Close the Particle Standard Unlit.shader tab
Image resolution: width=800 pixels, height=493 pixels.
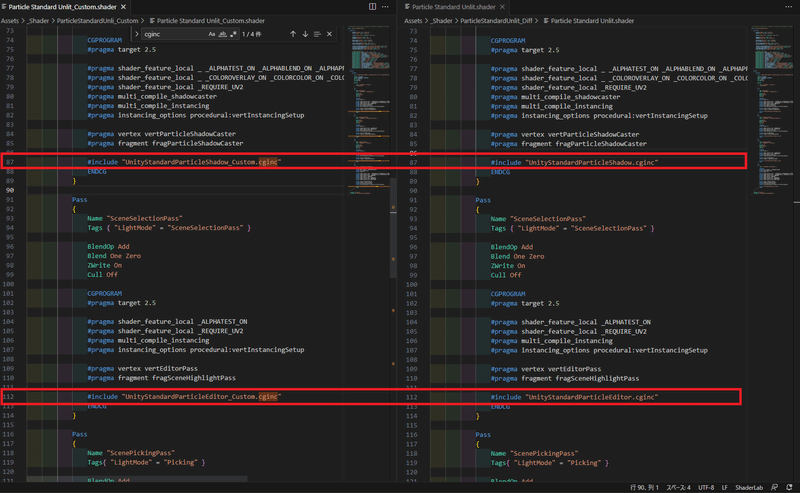(x=502, y=7)
